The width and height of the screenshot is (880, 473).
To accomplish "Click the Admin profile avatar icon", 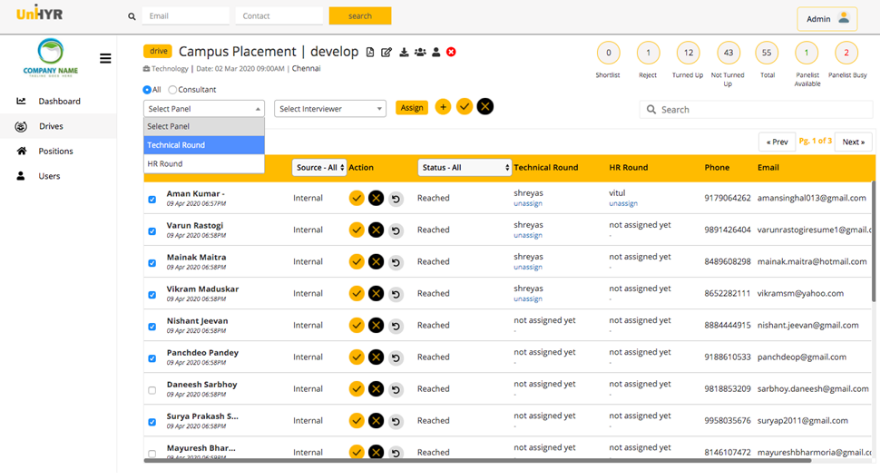I will 844,18.
